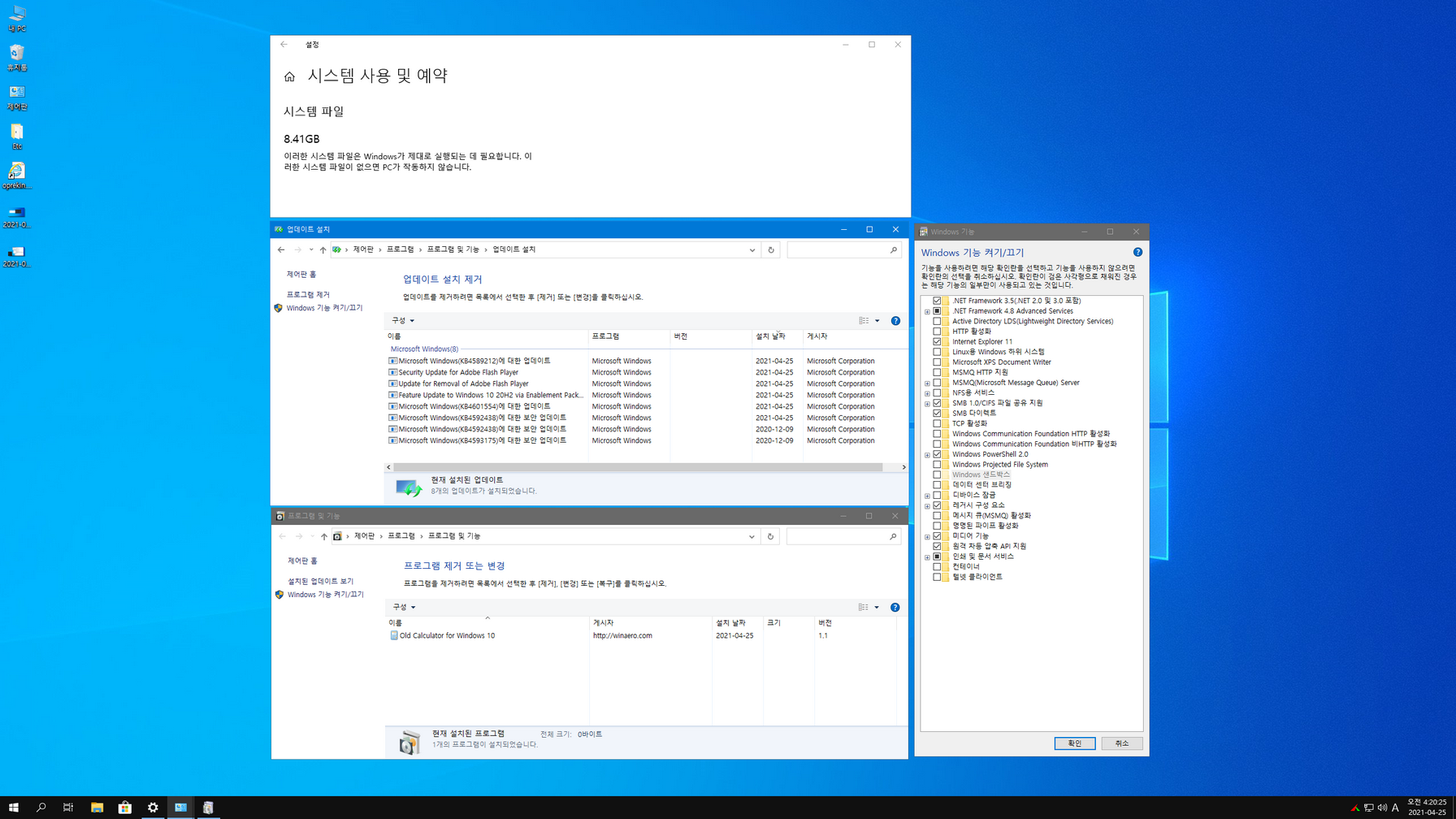
Task: Click 취소 in the Windows Features dialog
Action: (x=1122, y=743)
